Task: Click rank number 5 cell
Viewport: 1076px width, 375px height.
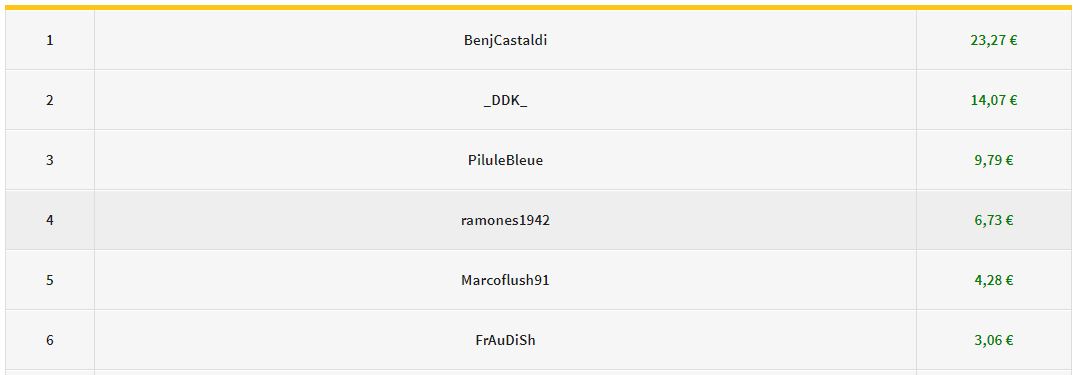Action: point(49,280)
